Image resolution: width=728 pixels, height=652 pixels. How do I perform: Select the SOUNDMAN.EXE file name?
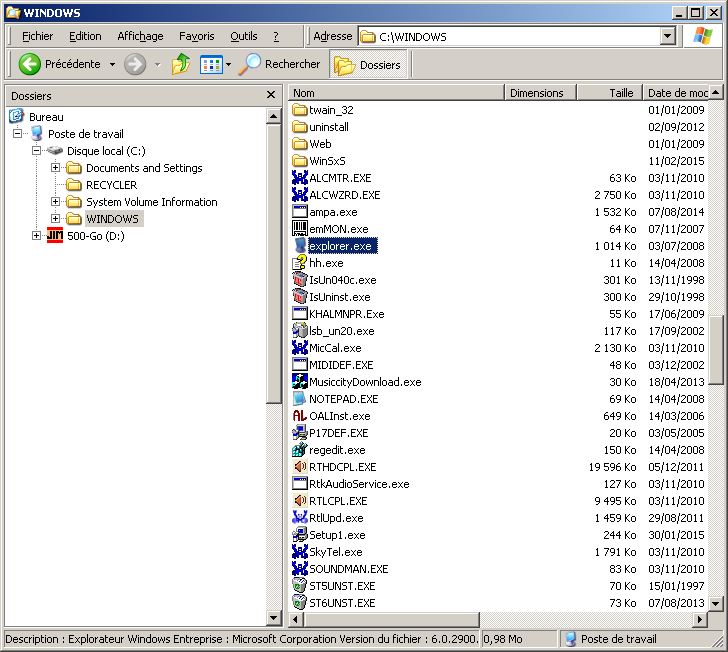(x=349, y=569)
